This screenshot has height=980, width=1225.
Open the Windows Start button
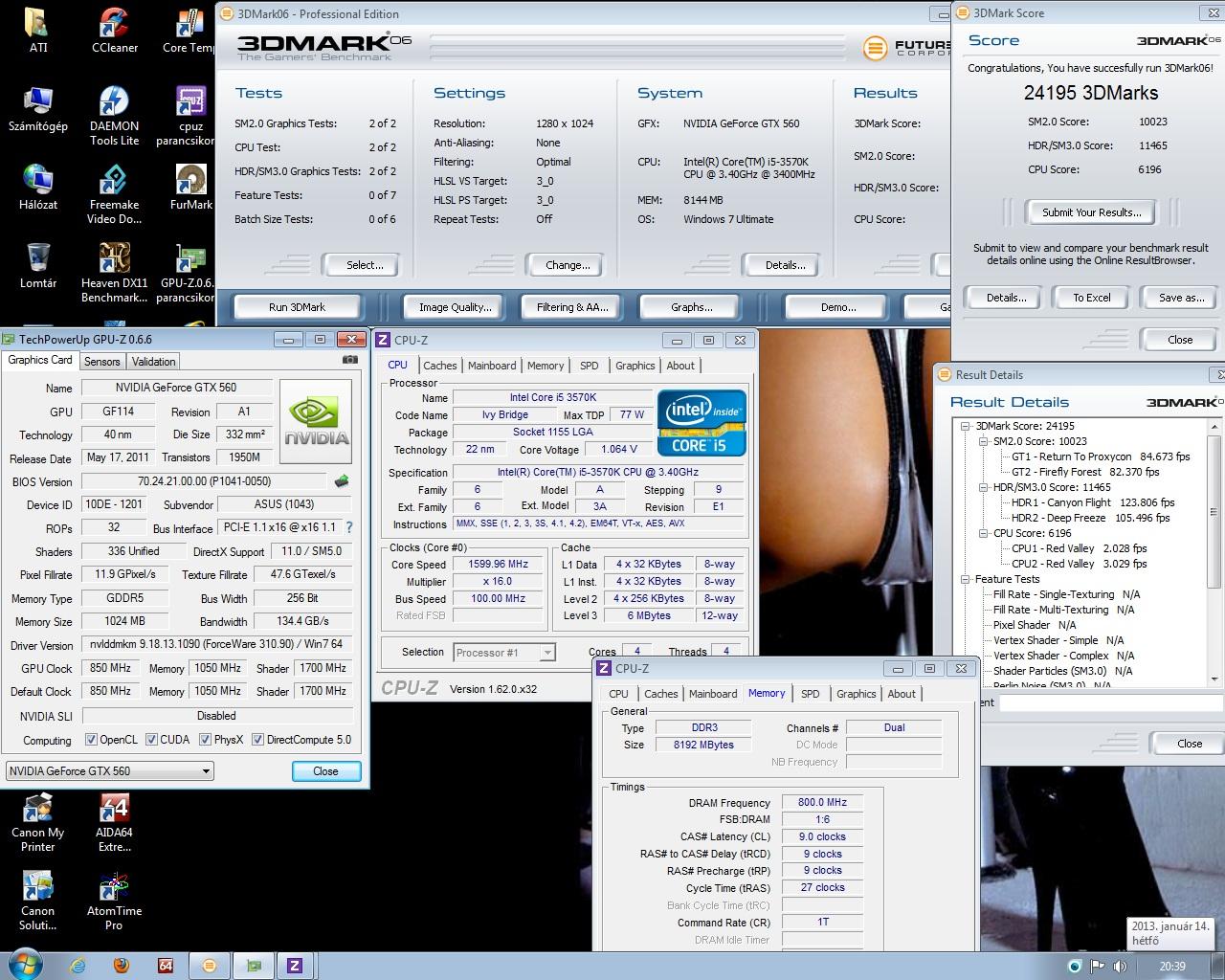pyautogui.click(x=25, y=965)
